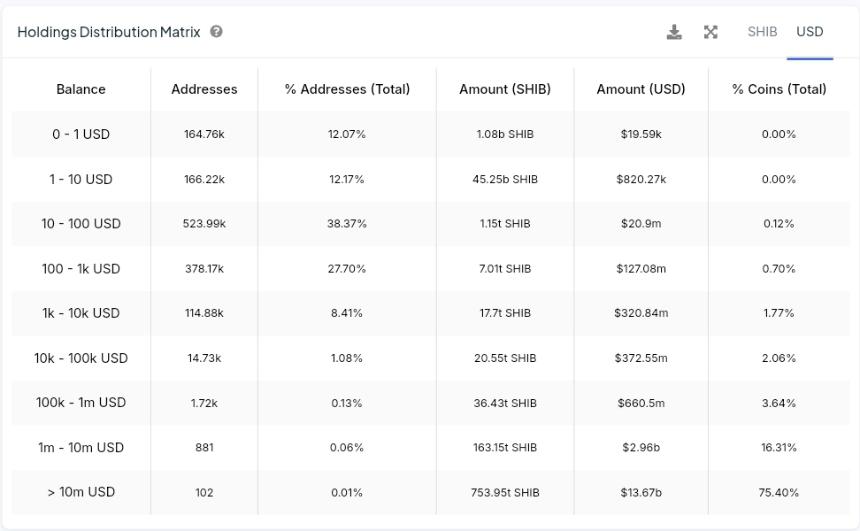This screenshot has height=531, width=860.
Task: Select the 0 - 1 USD balance row
Action: click(431, 134)
